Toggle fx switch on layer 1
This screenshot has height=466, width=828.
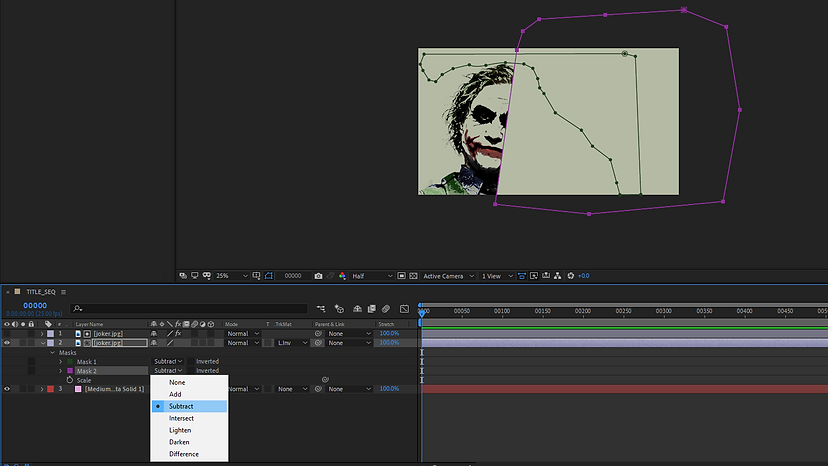pos(178,334)
